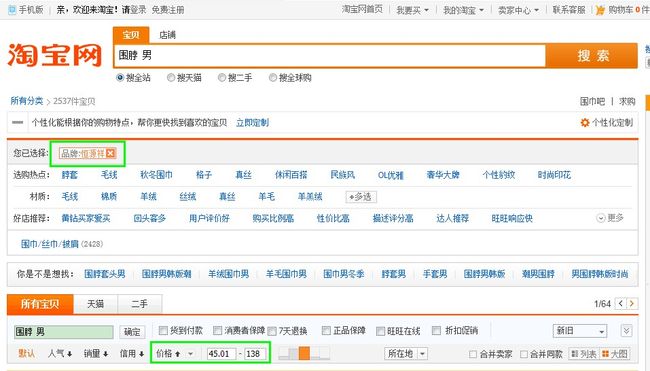Screen dimensions: 650x371
Task: Switch to large image view 大图
Action: [614, 354]
